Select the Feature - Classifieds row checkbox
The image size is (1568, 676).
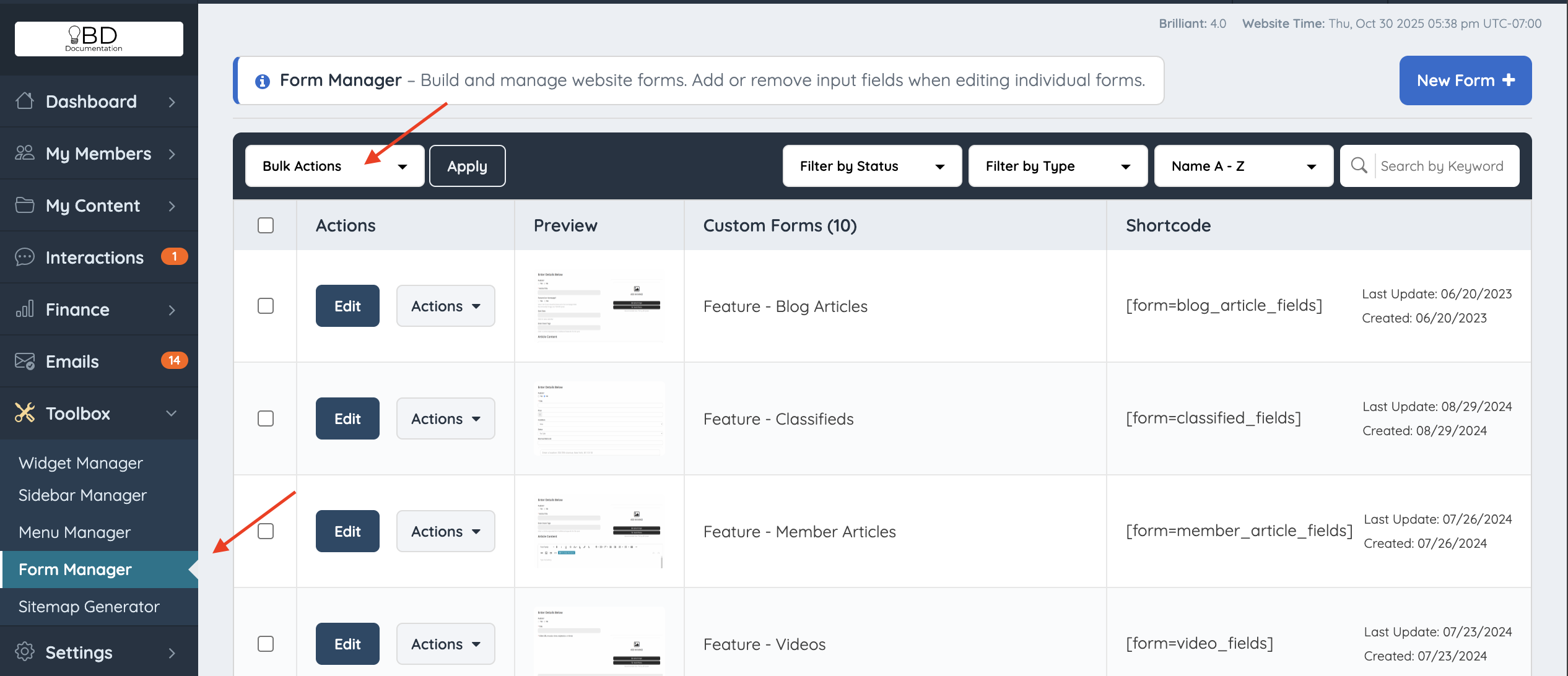click(266, 418)
